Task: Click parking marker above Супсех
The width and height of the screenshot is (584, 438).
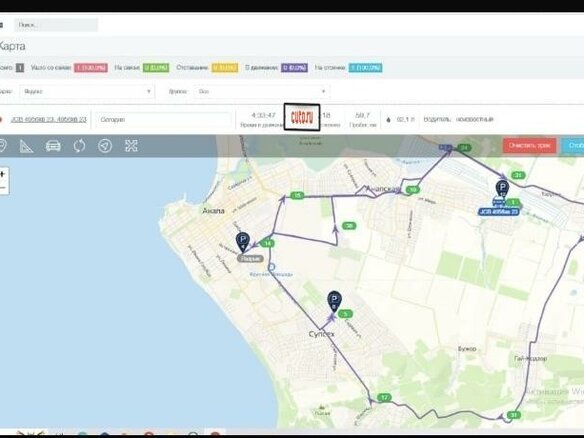Action: 334,301
